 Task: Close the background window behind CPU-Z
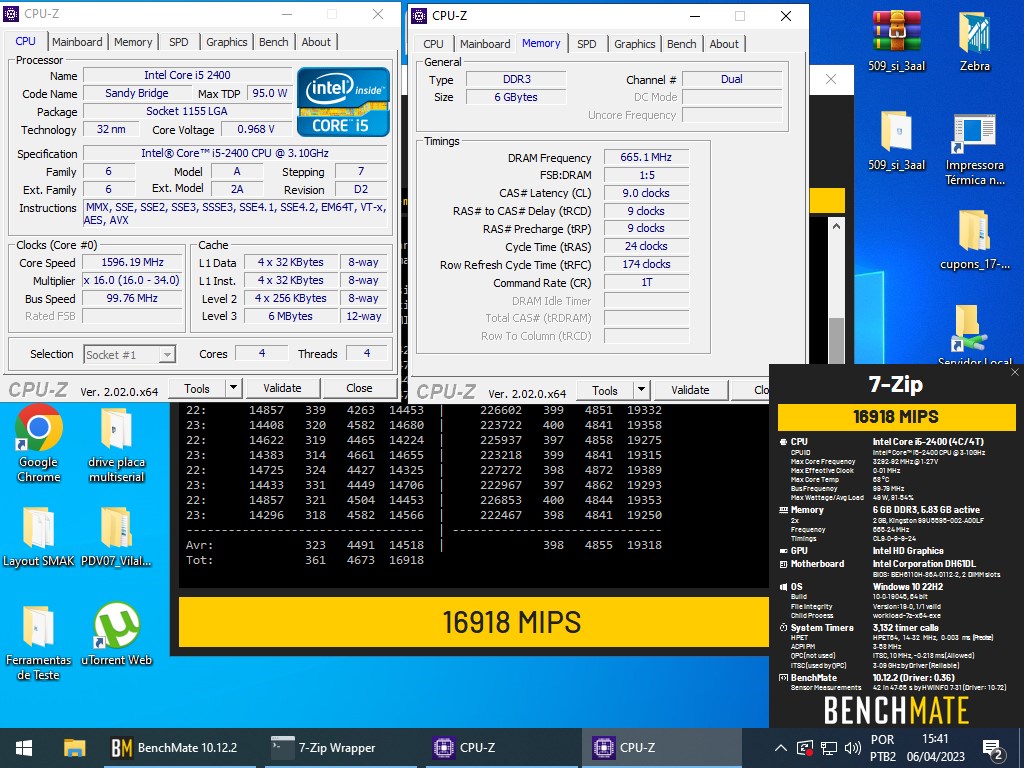coord(831,79)
